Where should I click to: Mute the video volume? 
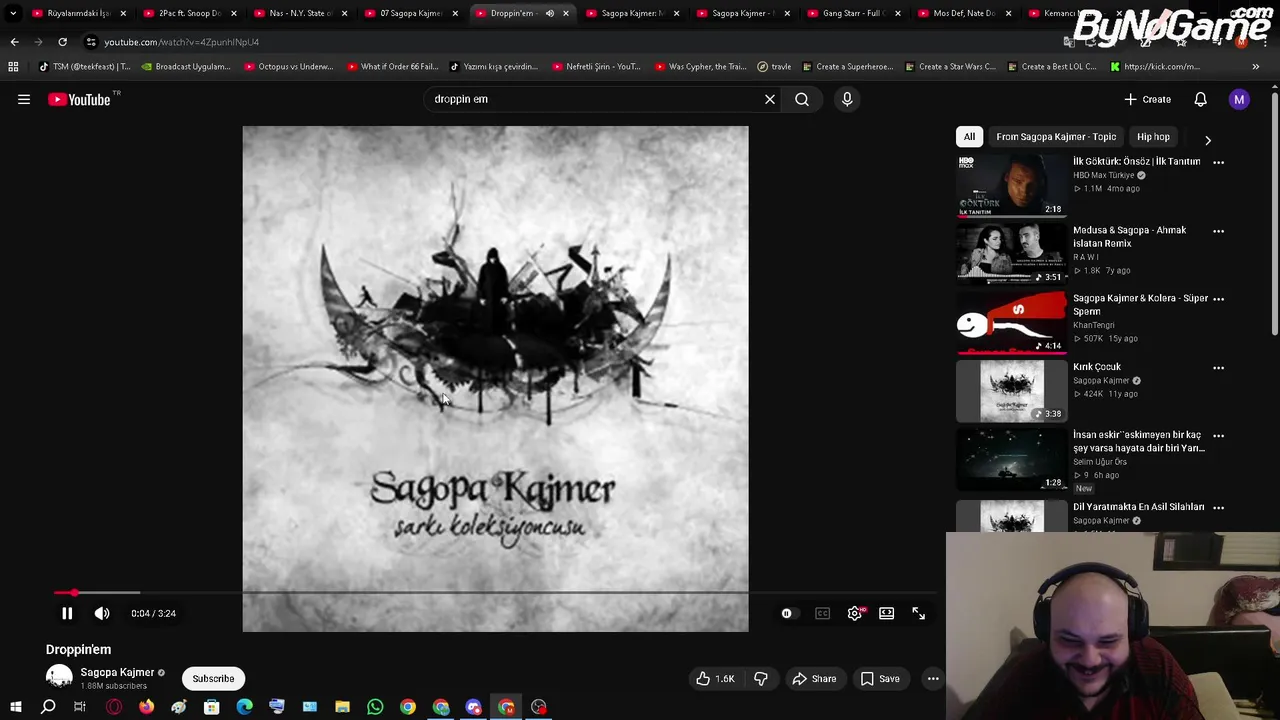coord(102,613)
